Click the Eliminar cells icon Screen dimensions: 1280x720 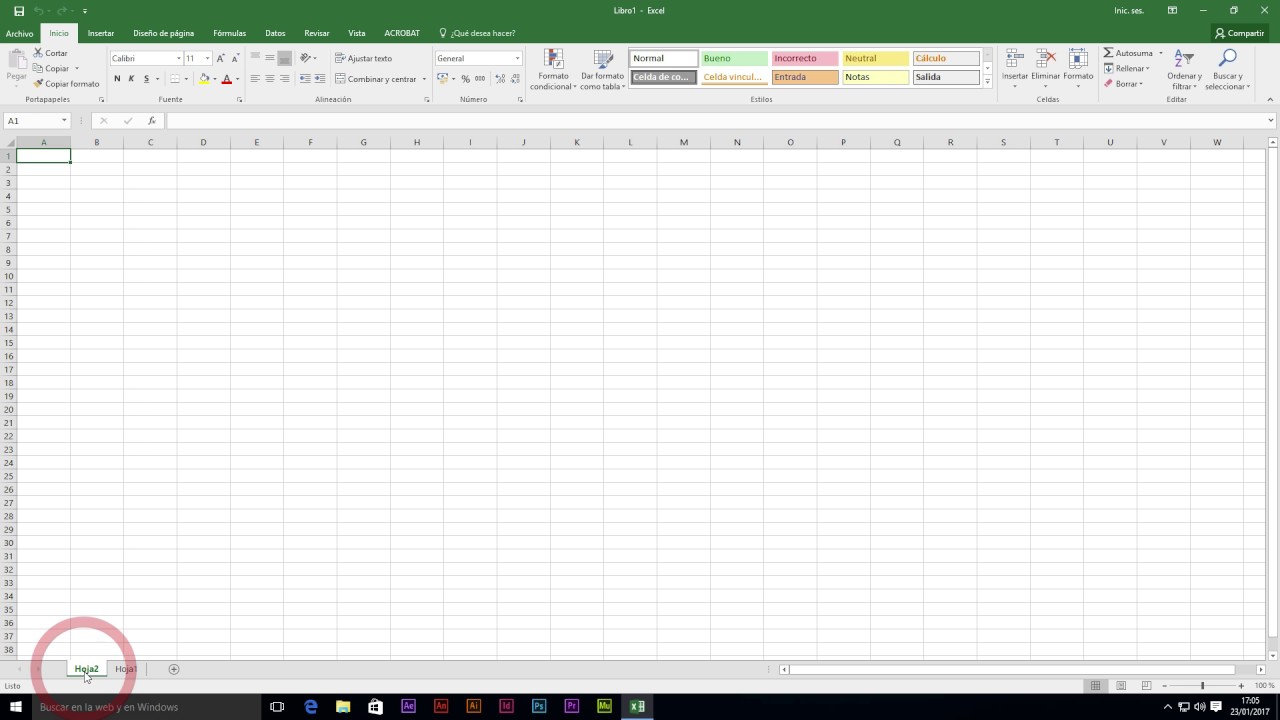[x=1046, y=58]
